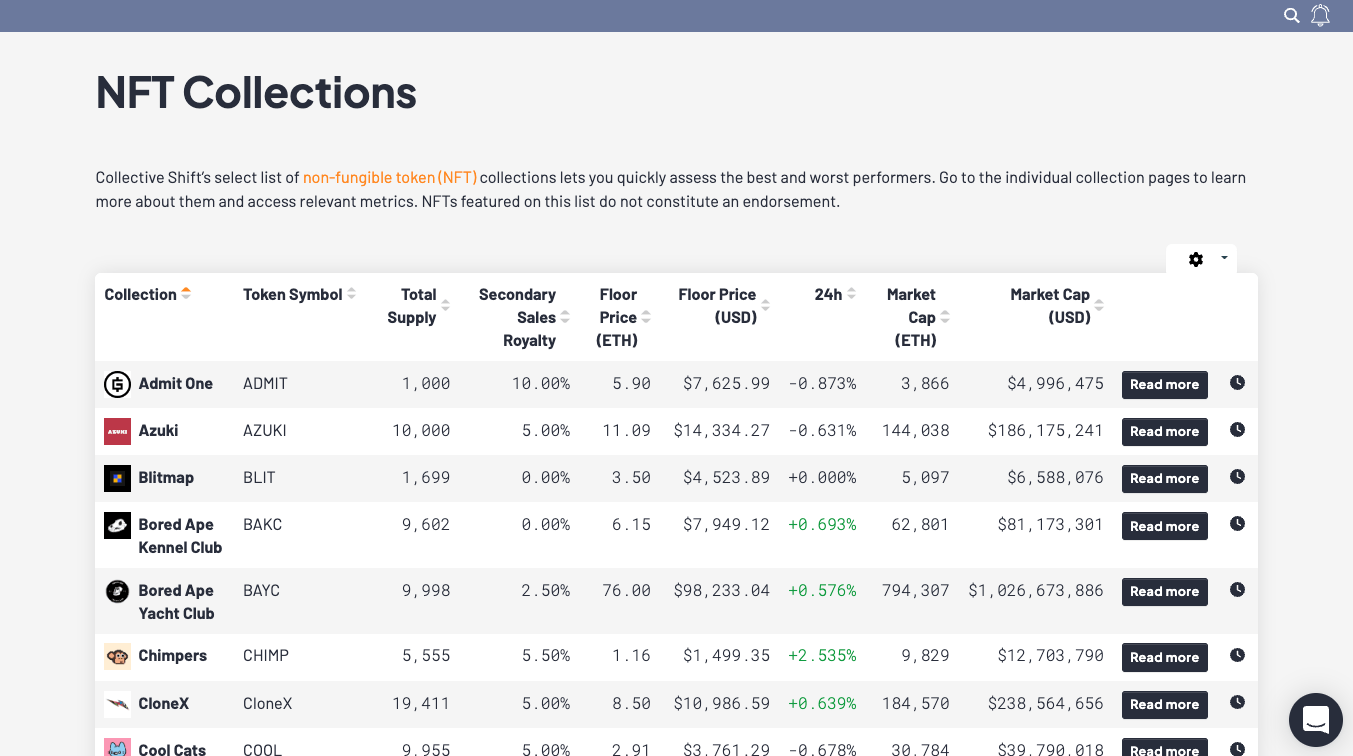
Task: Open the chat support bubble
Action: point(1315,719)
